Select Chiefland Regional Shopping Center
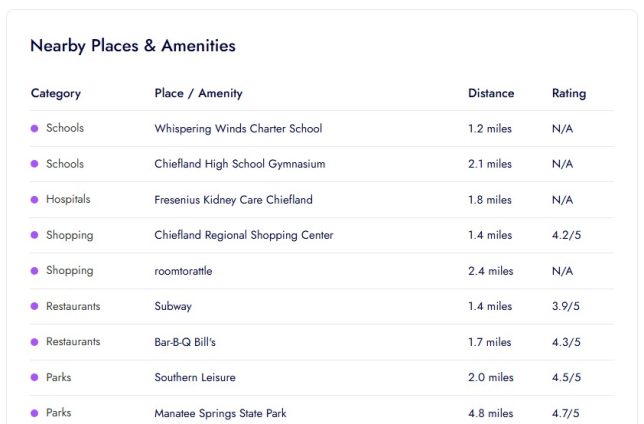The image size is (644, 424). tap(244, 236)
